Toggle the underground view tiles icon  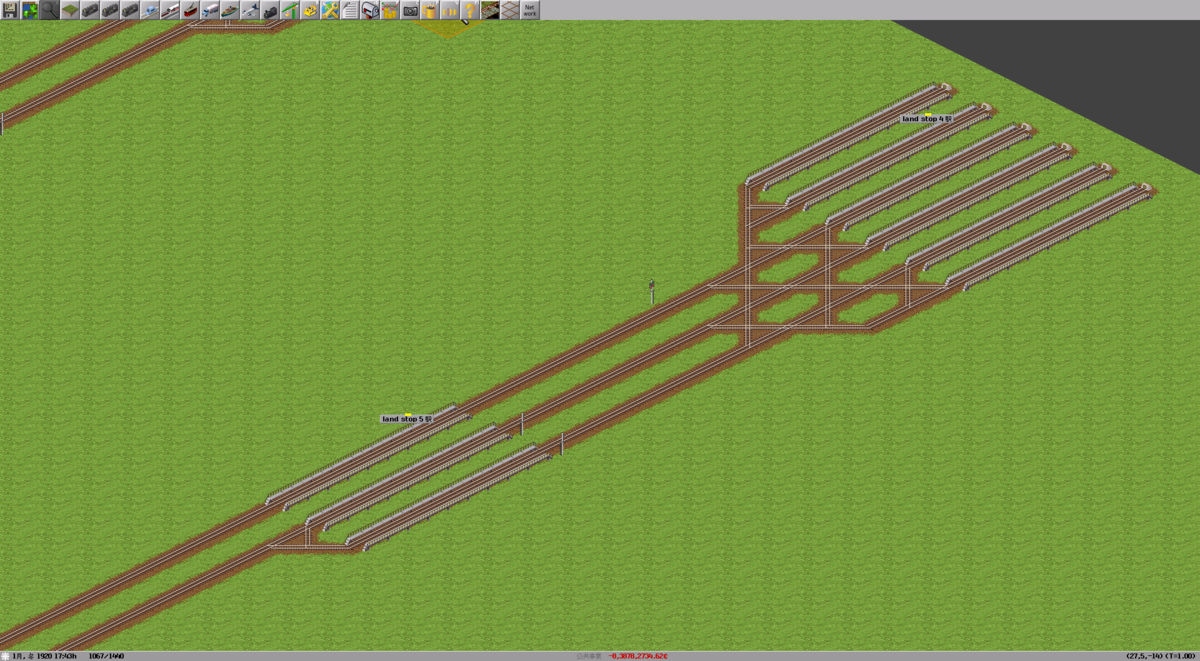coord(490,10)
